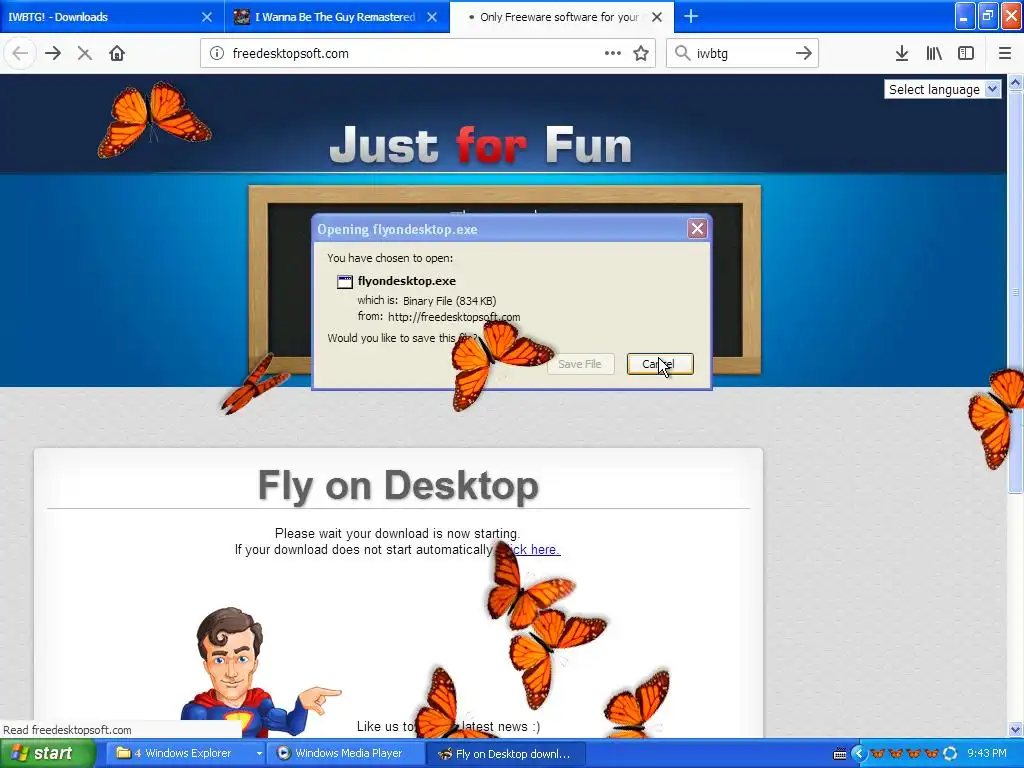
Task: Click the page scrollbar up arrow
Action: coord(1015,82)
